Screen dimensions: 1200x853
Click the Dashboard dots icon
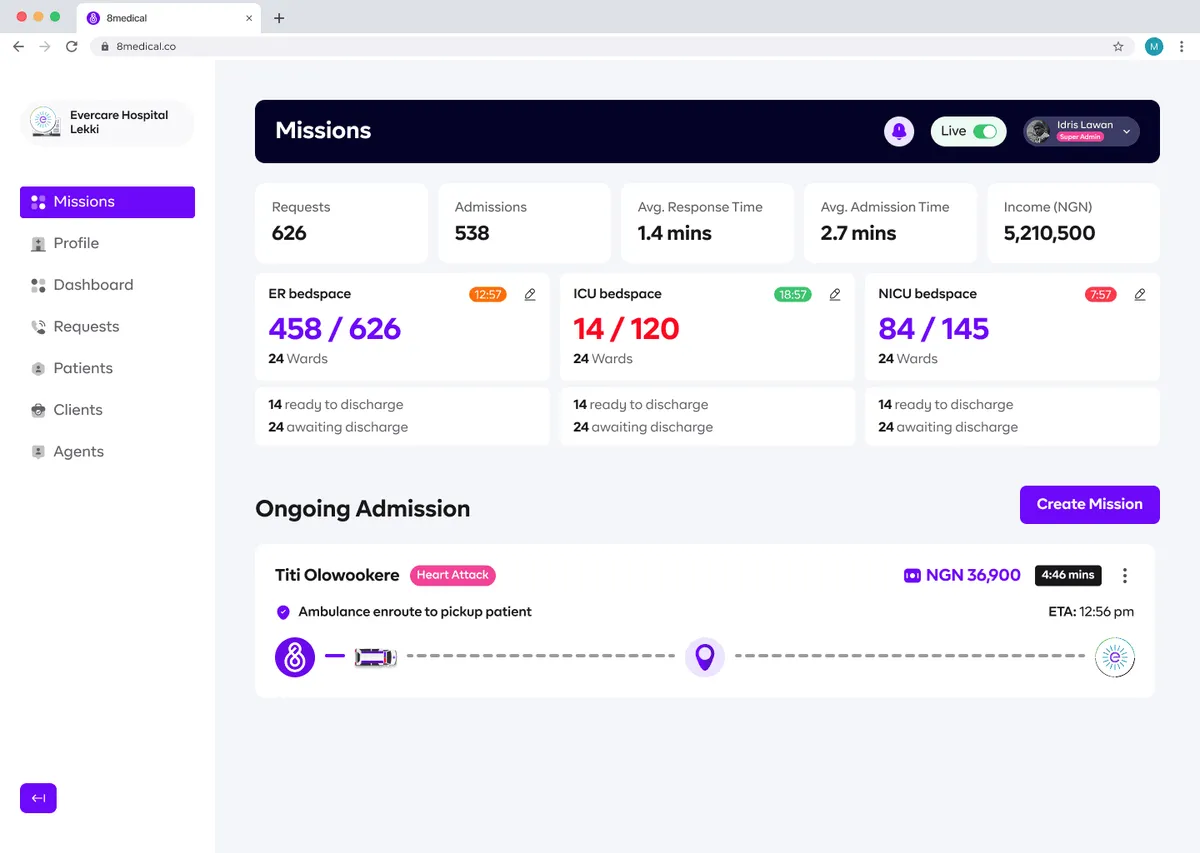coord(38,285)
